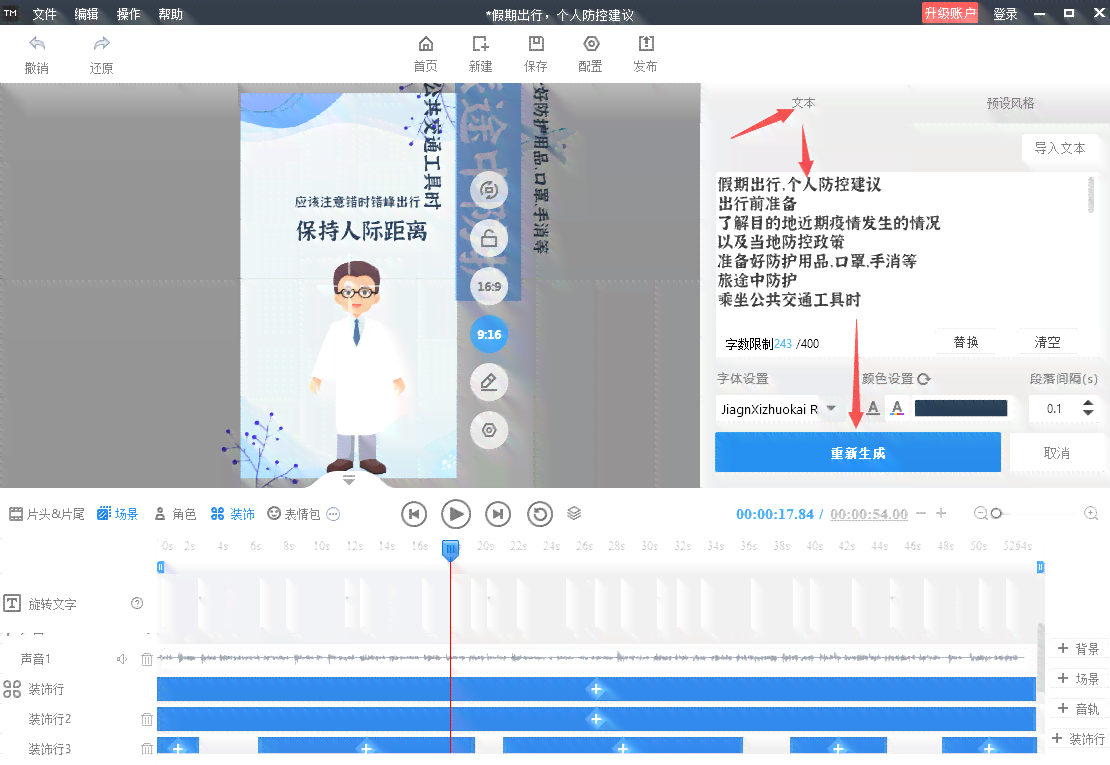Viewport: 1110px width, 765px height.
Task: Add a 场景 track from side panel
Action: pyautogui.click(x=1078, y=679)
